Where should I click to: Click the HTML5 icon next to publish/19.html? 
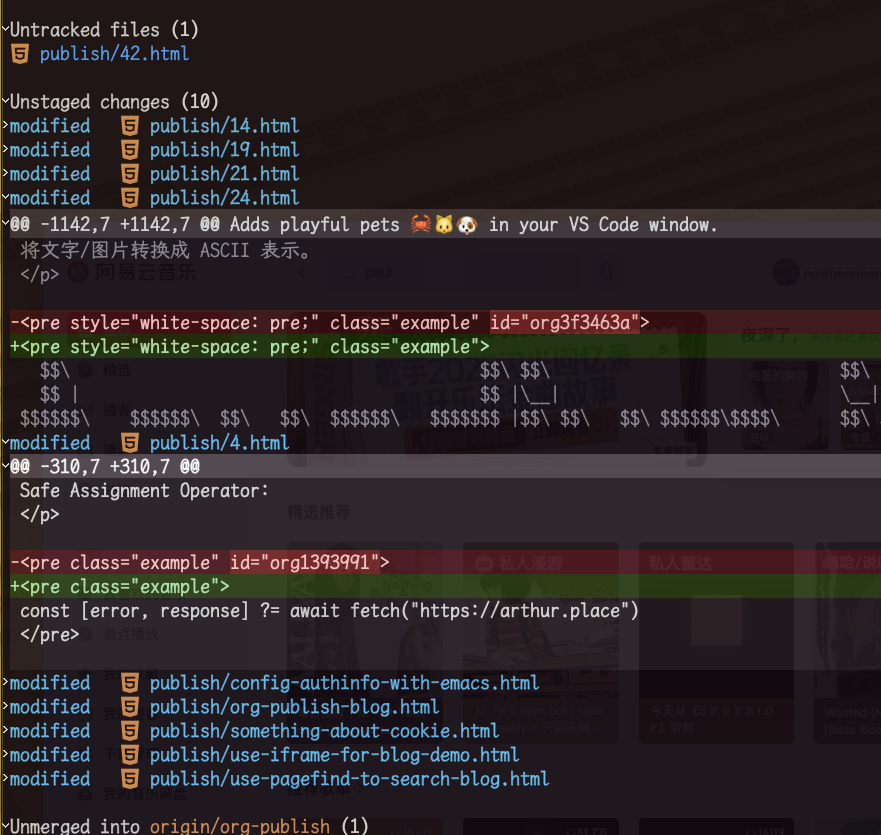(x=129, y=150)
